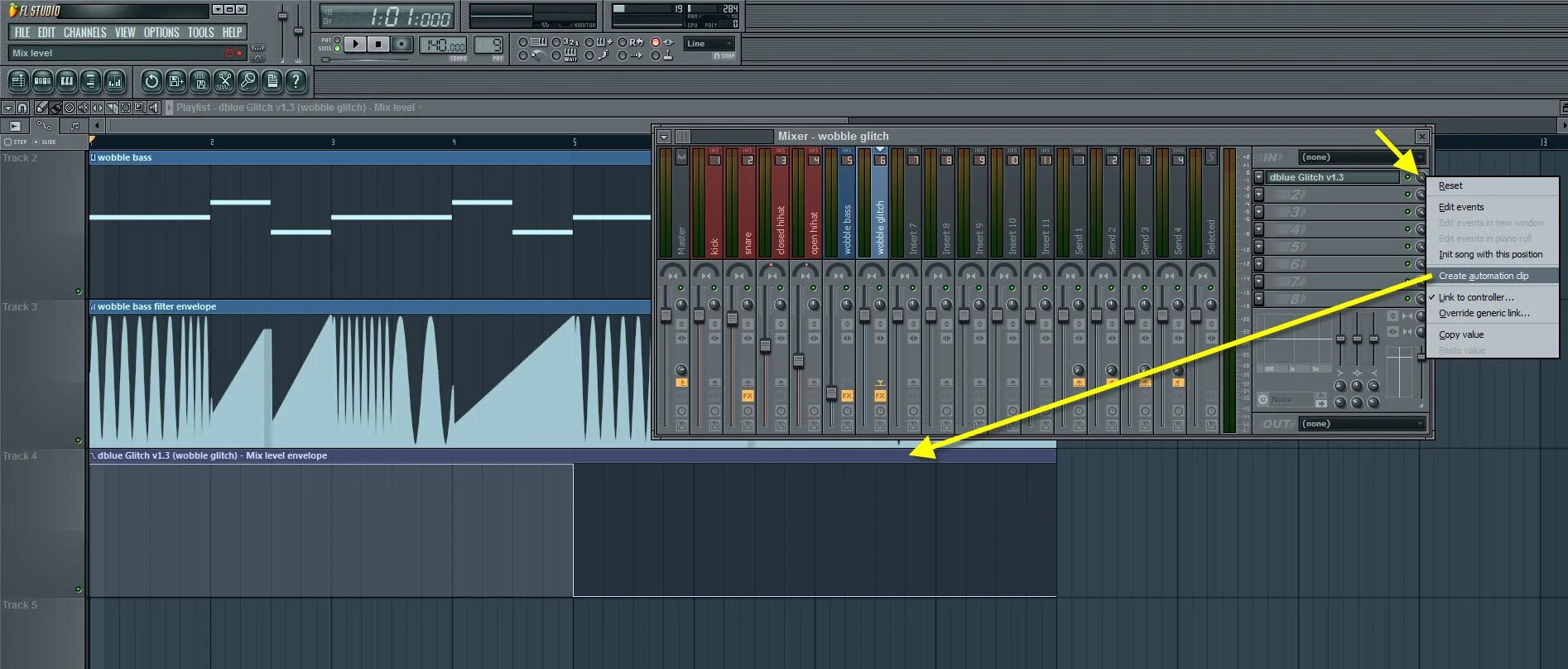The image size is (1568, 669).
Task: Click the render audio wave disk icon
Action: click(200, 80)
